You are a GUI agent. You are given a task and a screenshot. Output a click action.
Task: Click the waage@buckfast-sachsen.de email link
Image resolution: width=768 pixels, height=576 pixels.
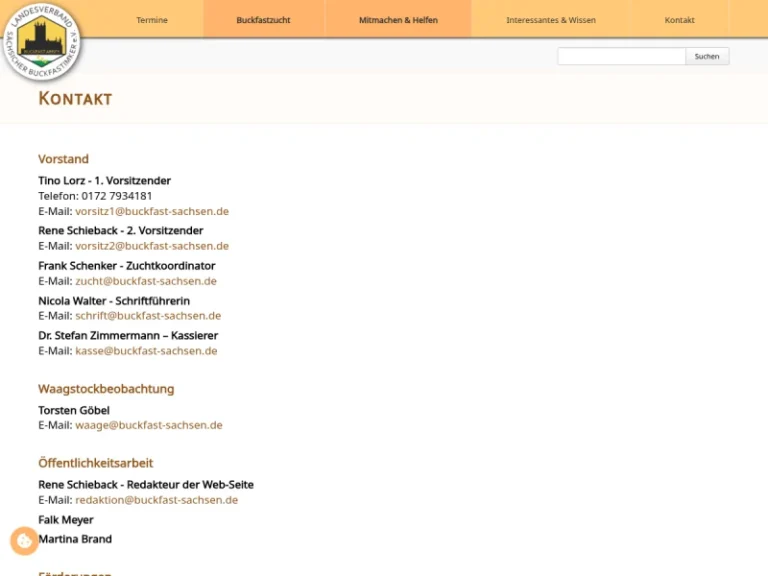[x=149, y=425]
